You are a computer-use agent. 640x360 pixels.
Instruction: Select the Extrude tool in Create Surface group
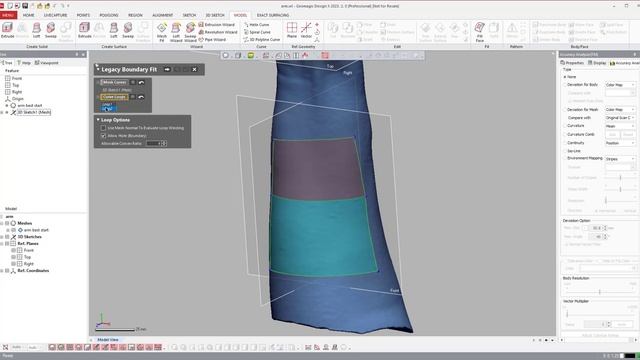point(84,31)
